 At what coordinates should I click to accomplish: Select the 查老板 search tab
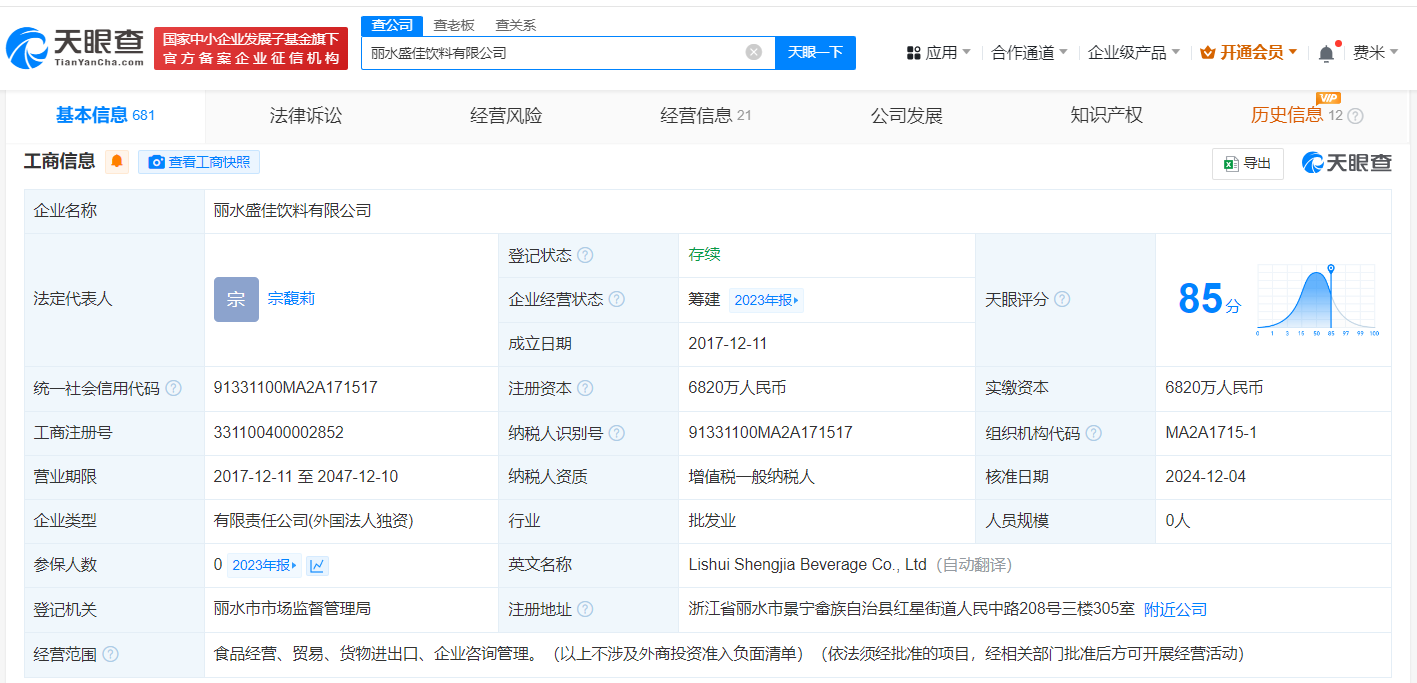pyautogui.click(x=454, y=25)
